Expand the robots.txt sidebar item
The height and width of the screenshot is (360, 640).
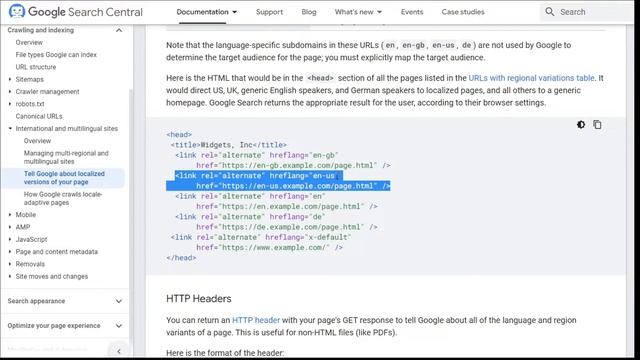[10, 104]
